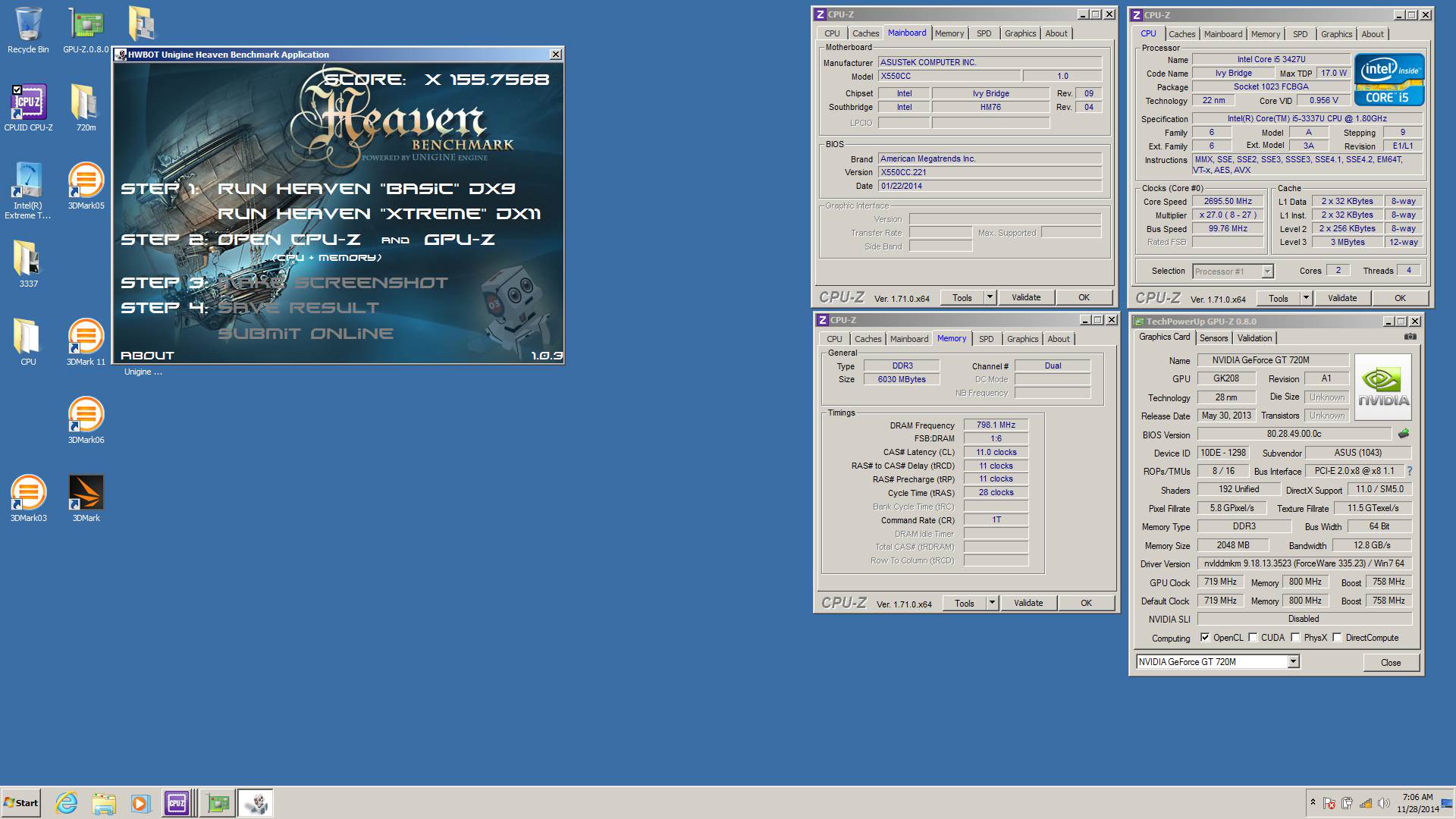The width and height of the screenshot is (1456, 819).
Task: Open Windows Explorer from the taskbar
Action: 104,803
